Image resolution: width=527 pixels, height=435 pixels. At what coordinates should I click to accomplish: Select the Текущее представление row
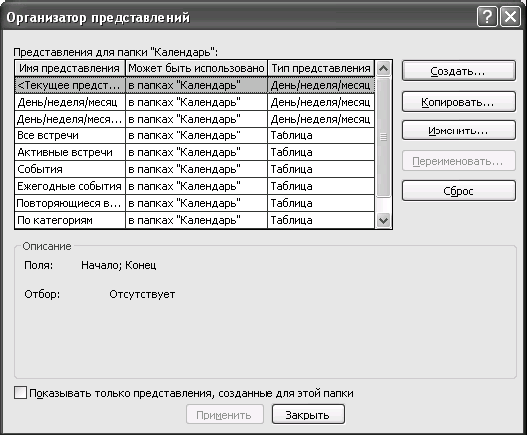click(x=195, y=85)
